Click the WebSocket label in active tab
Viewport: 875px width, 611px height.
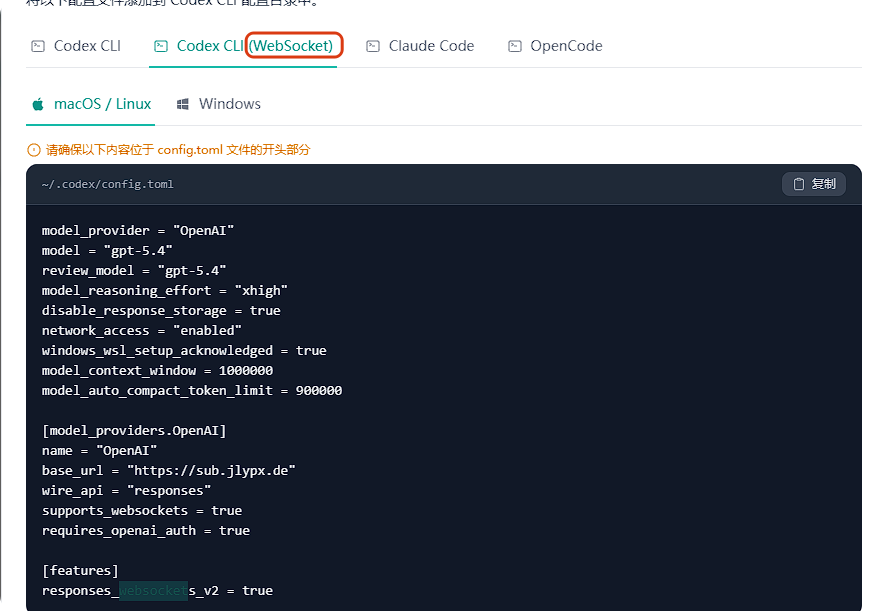291,46
